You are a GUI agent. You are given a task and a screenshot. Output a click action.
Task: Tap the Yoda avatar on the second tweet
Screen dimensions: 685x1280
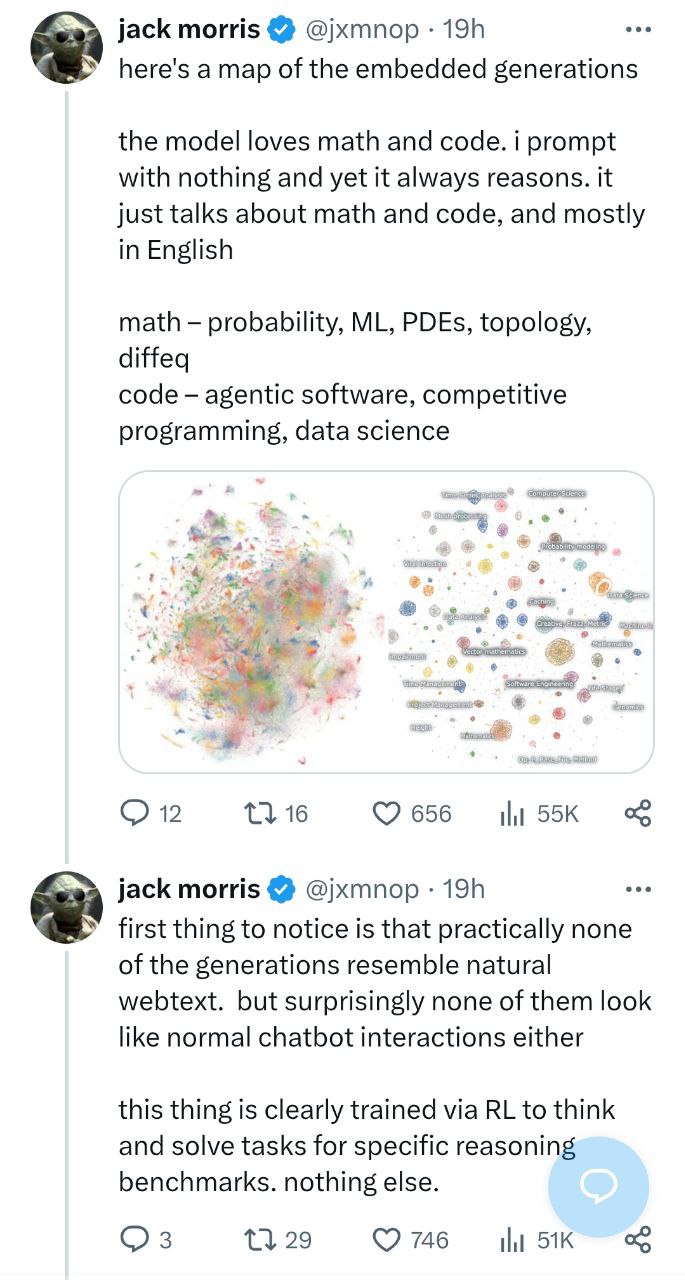68,907
